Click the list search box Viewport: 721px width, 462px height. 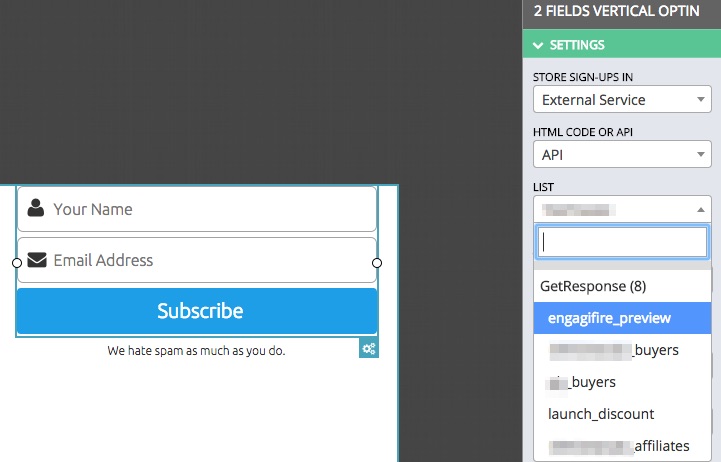pyautogui.click(x=621, y=242)
